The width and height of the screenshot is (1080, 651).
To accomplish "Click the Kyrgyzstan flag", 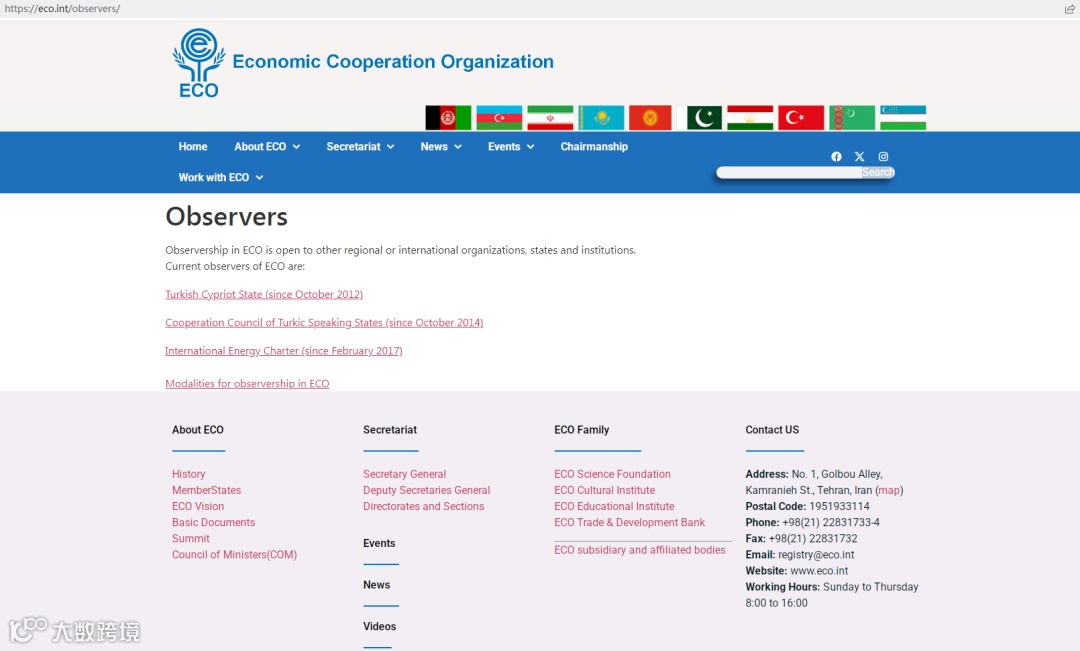I will (650, 118).
